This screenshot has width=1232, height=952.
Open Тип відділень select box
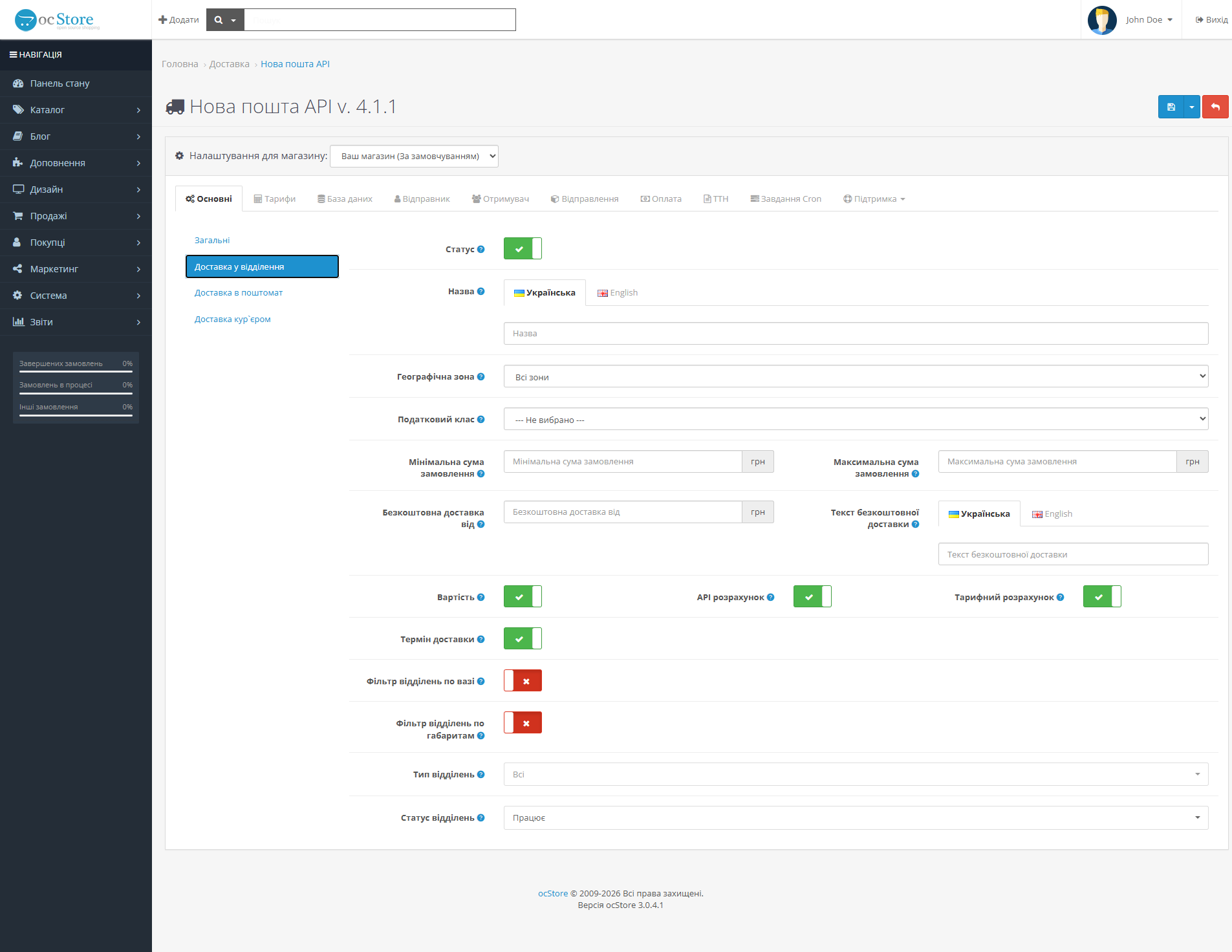pyautogui.click(x=856, y=774)
